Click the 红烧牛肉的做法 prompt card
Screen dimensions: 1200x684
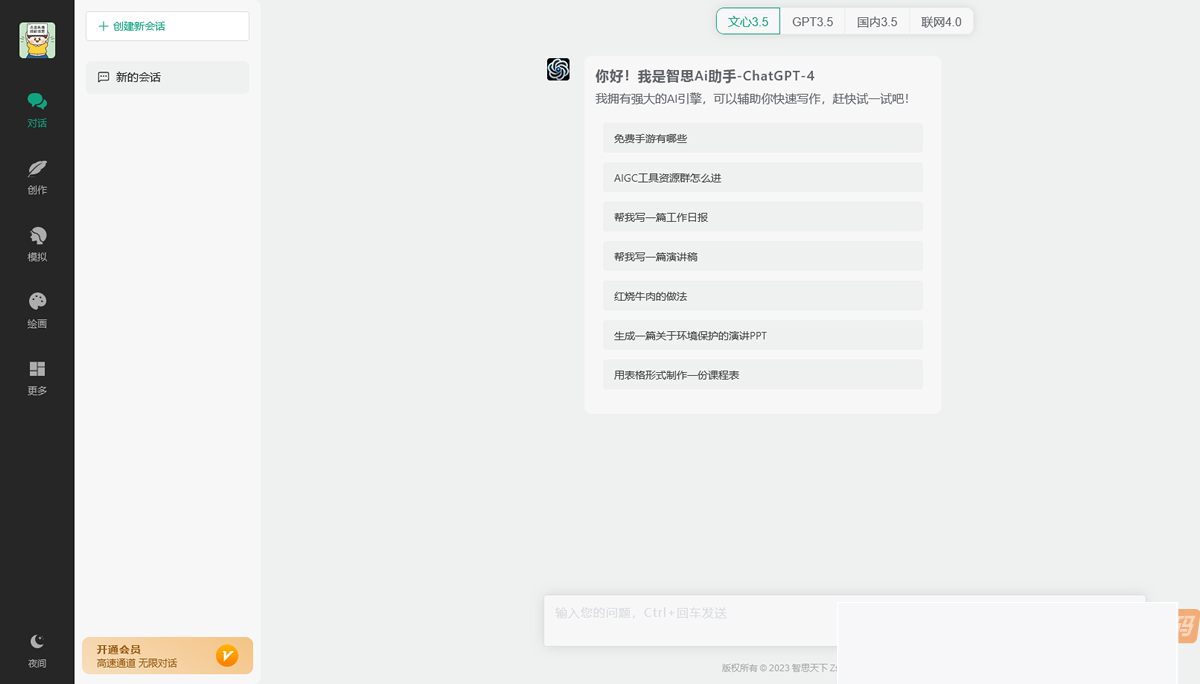pos(762,296)
